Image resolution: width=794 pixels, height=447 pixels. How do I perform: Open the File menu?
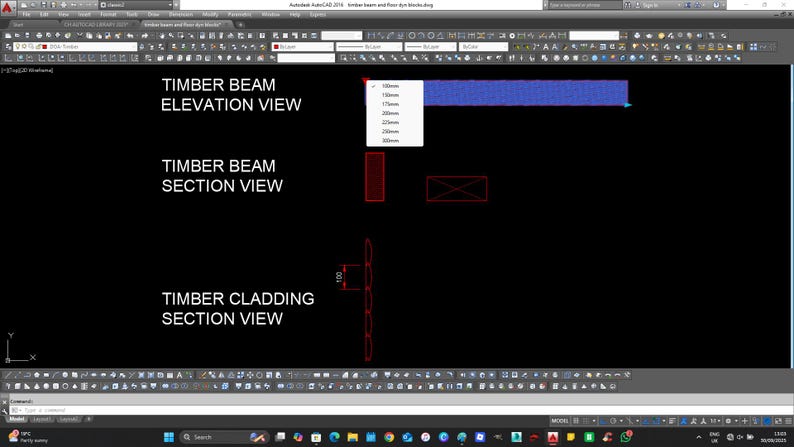26,15
